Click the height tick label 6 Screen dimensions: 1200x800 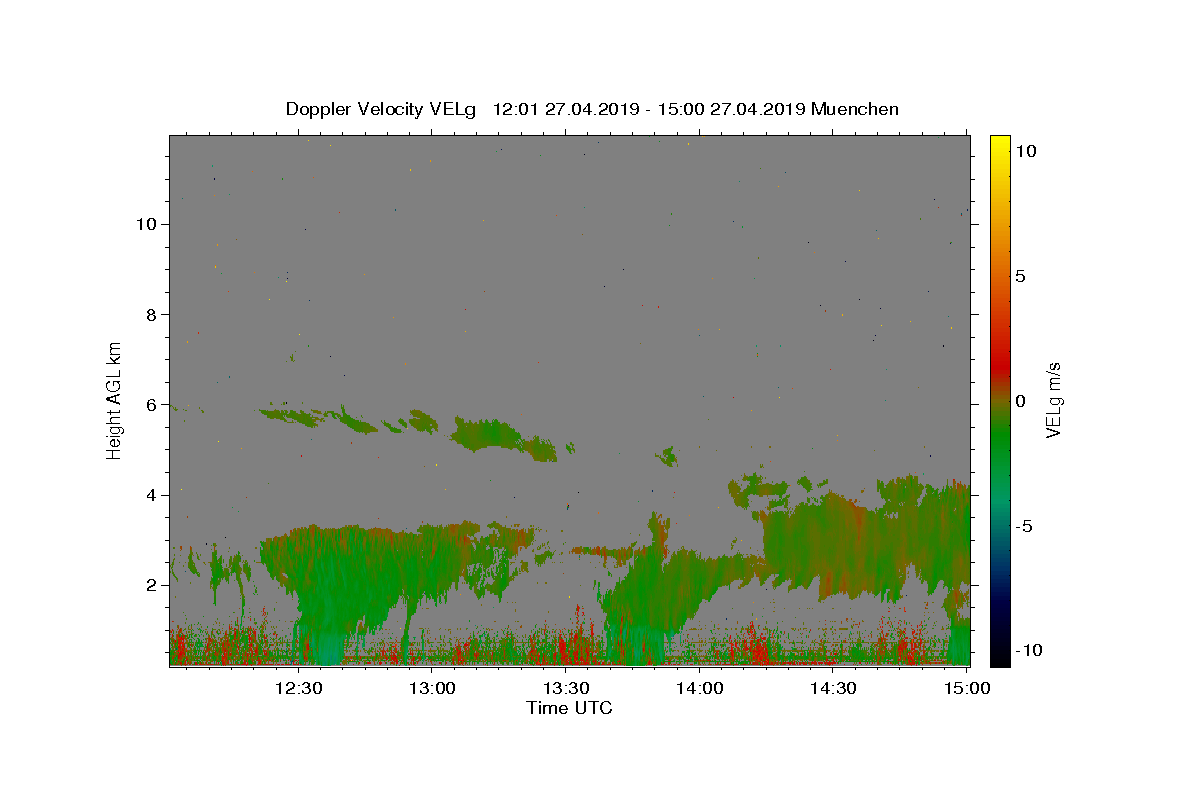click(151, 404)
